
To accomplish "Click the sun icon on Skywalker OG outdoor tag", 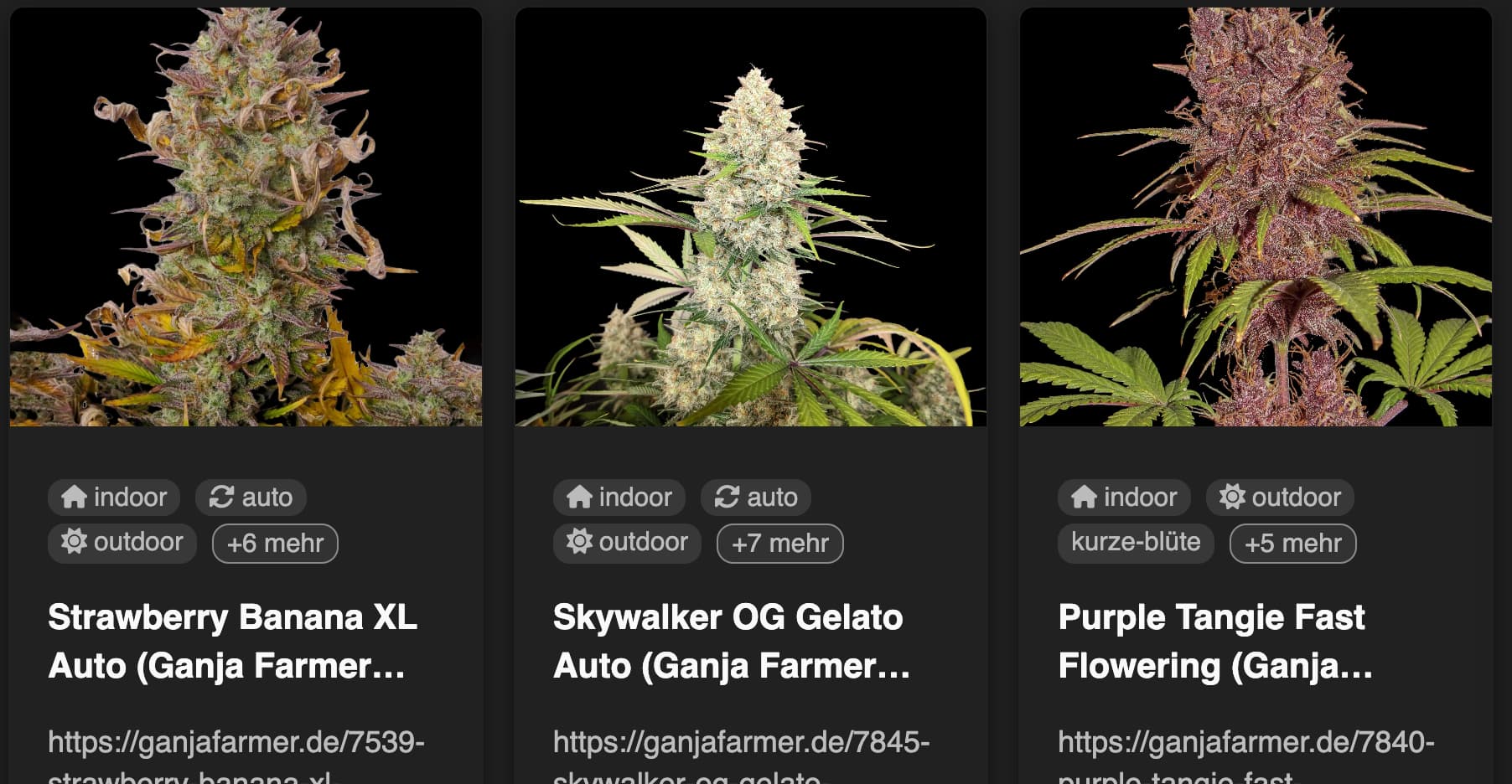I will 579,541.
